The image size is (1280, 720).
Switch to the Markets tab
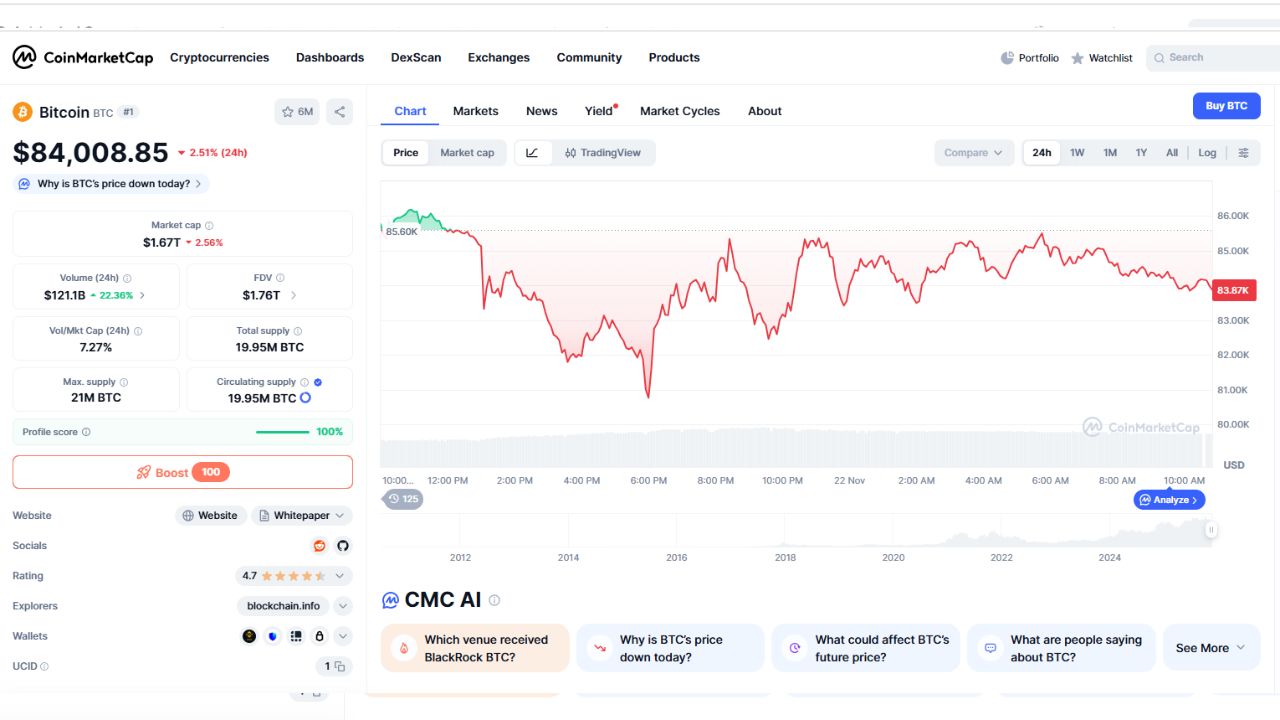click(x=476, y=111)
